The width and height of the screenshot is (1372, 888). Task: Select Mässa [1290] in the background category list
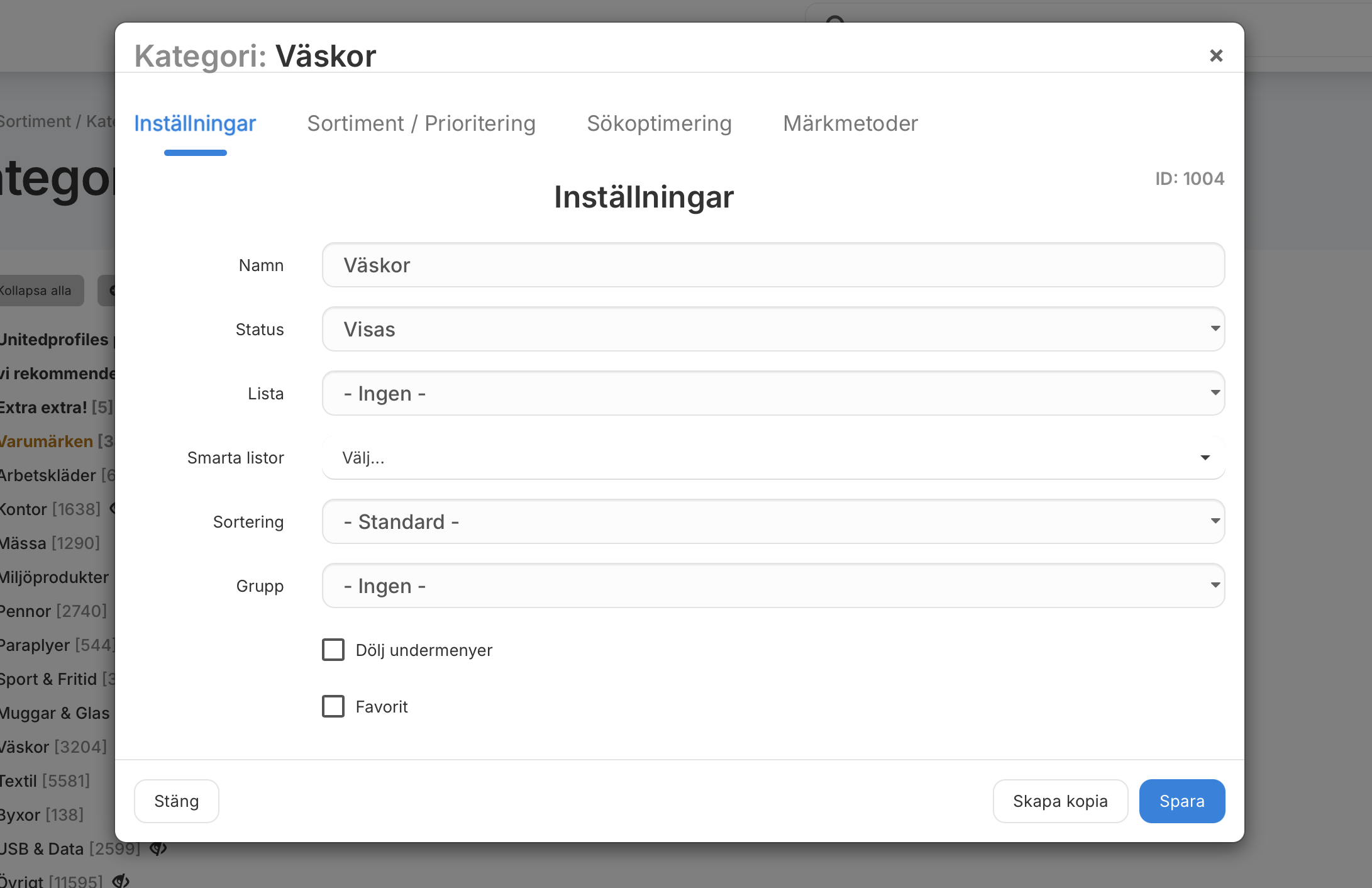click(50, 543)
